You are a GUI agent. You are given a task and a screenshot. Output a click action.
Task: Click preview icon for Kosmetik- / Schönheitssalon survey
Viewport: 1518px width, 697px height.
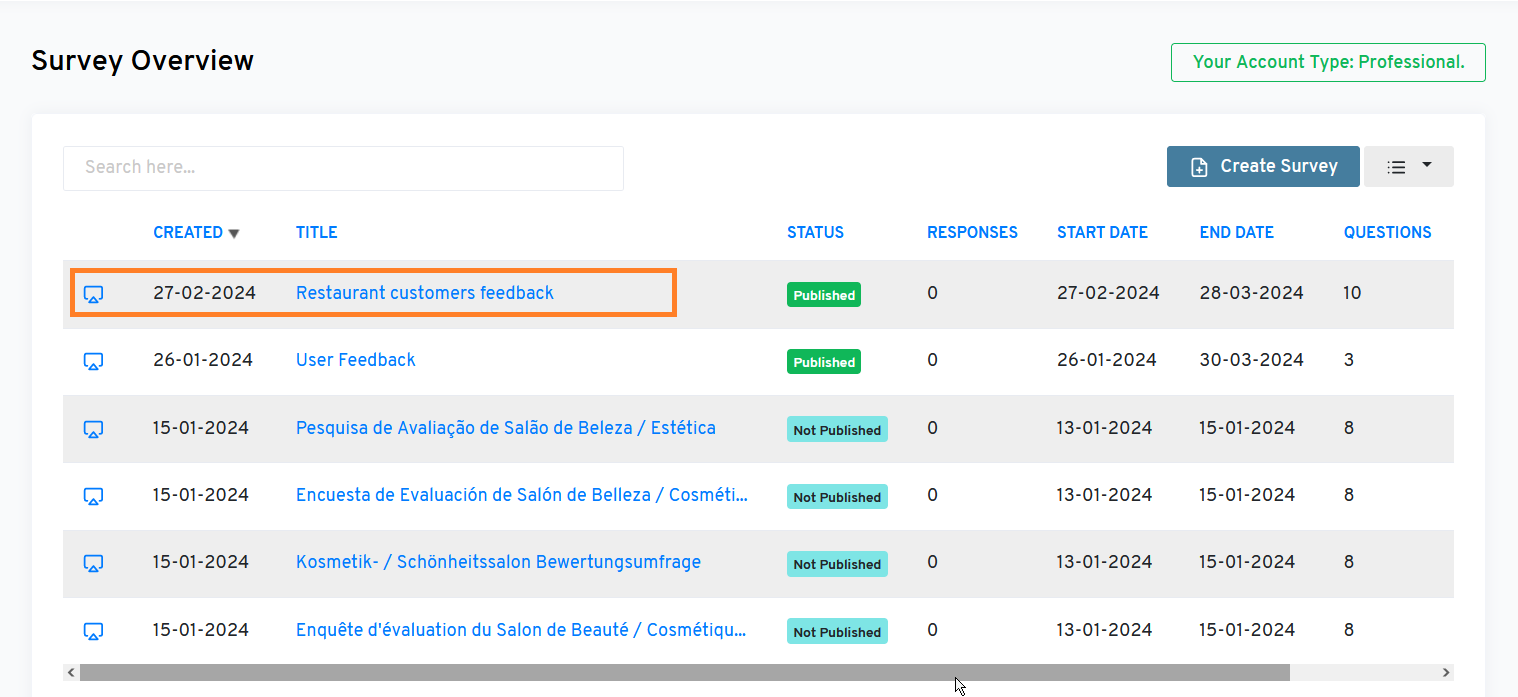[x=93, y=563]
